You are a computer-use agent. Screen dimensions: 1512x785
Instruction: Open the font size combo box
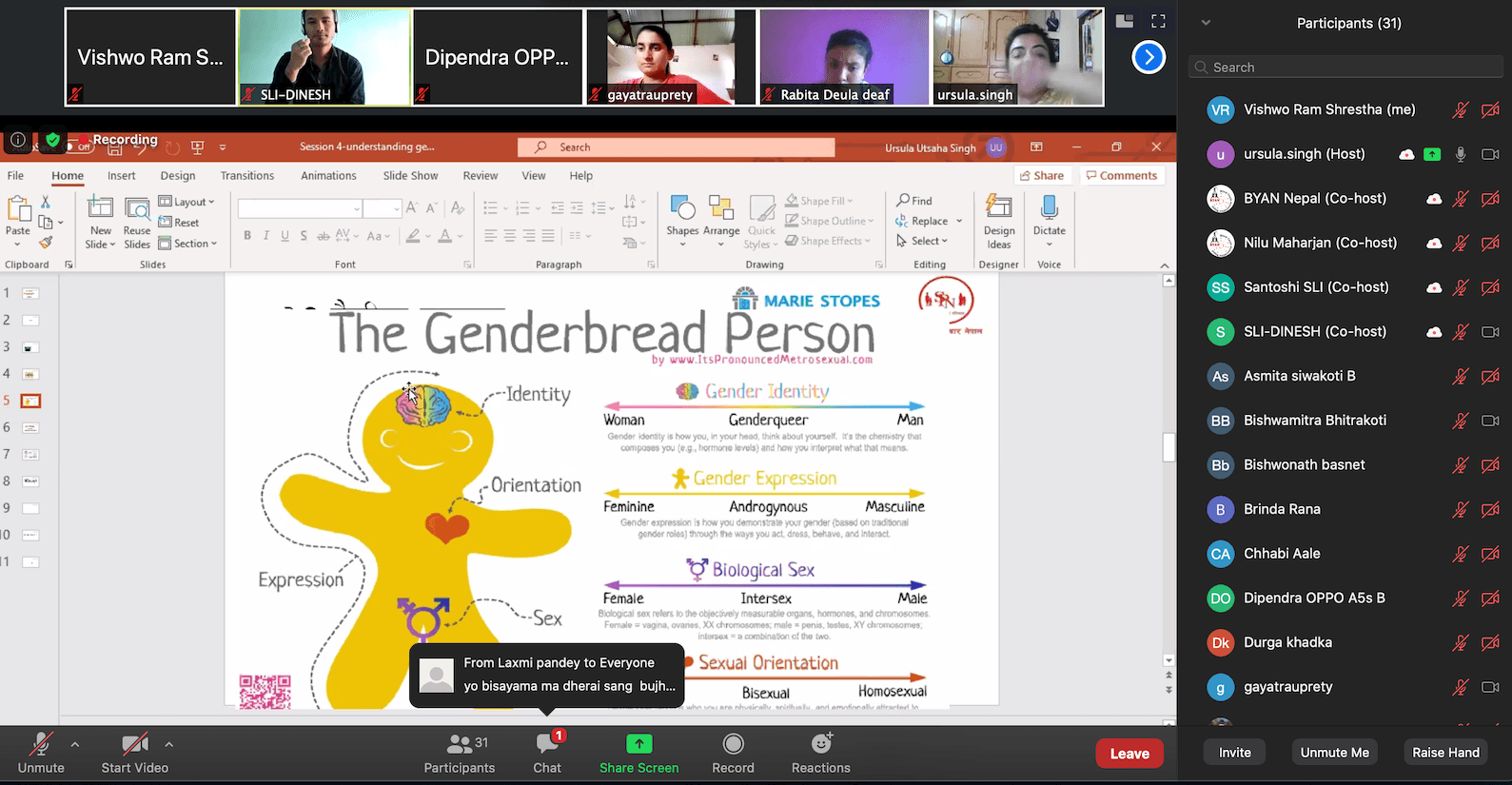point(383,208)
